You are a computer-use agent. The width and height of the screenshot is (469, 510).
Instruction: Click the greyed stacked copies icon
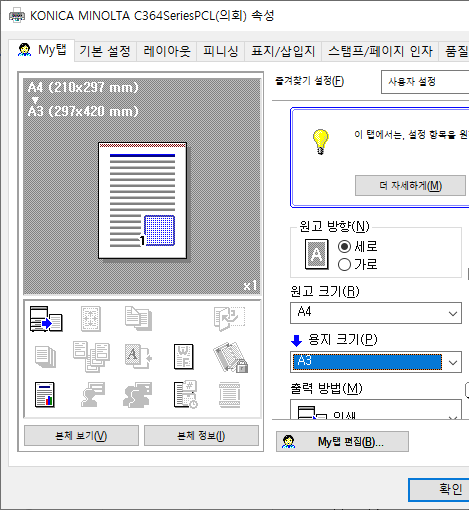[x=45, y=357]
